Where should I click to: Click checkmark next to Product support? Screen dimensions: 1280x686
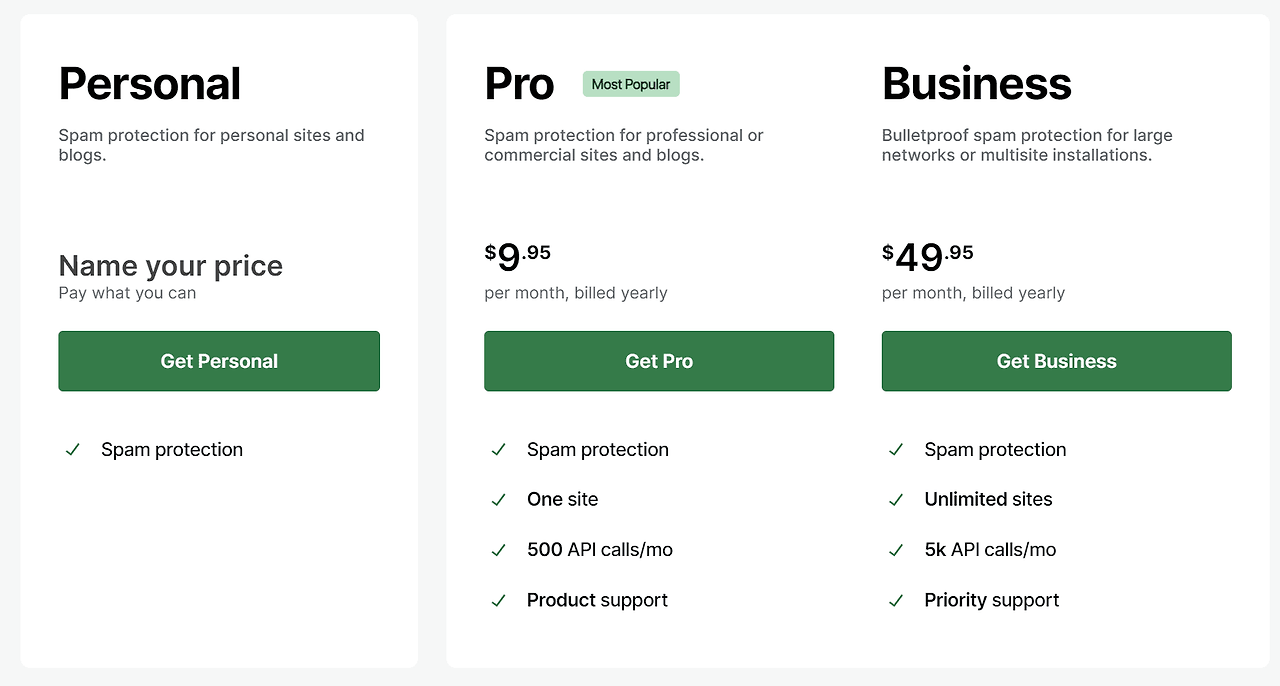(499, 601)
